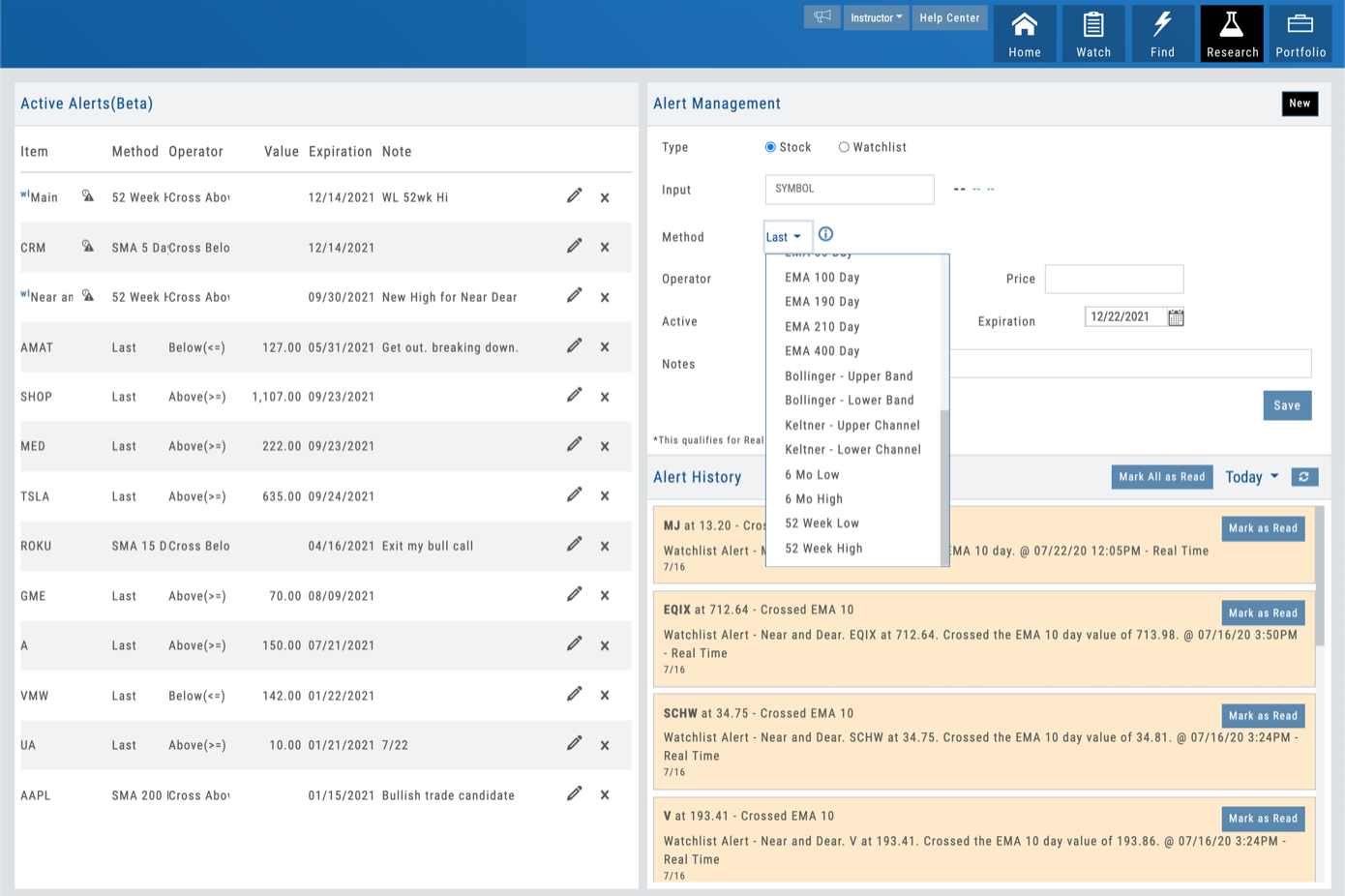The image size is (1345, 896).
Task: Choose Bollinger - Upper Band option
Action: coord(849,376)
